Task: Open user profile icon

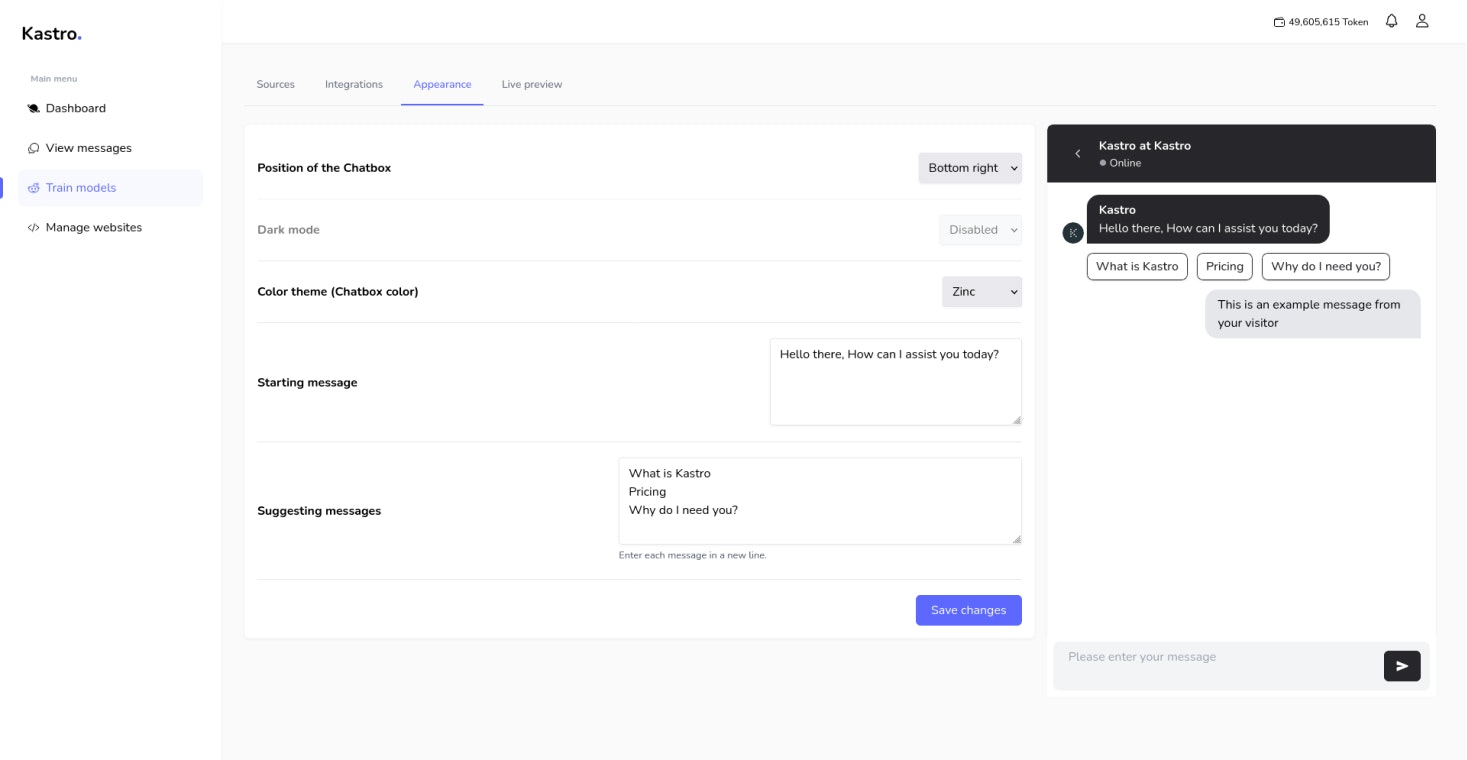Action: coord(1422,21)
